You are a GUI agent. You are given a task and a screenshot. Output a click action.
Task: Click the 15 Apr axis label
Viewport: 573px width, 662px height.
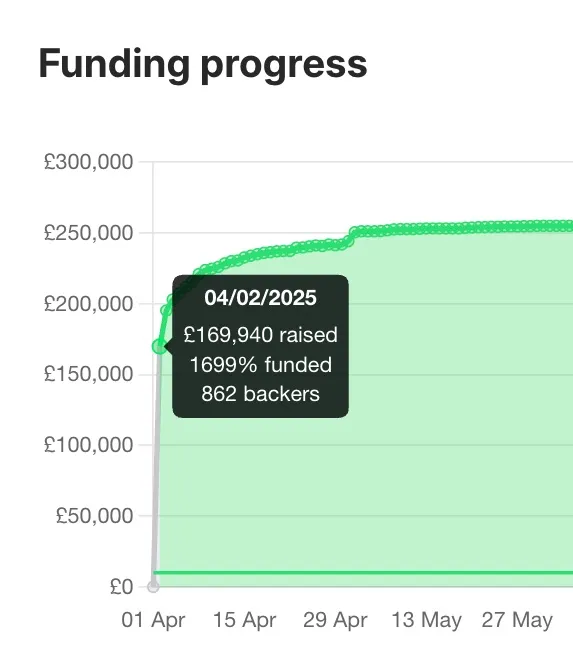coord(244,620)
